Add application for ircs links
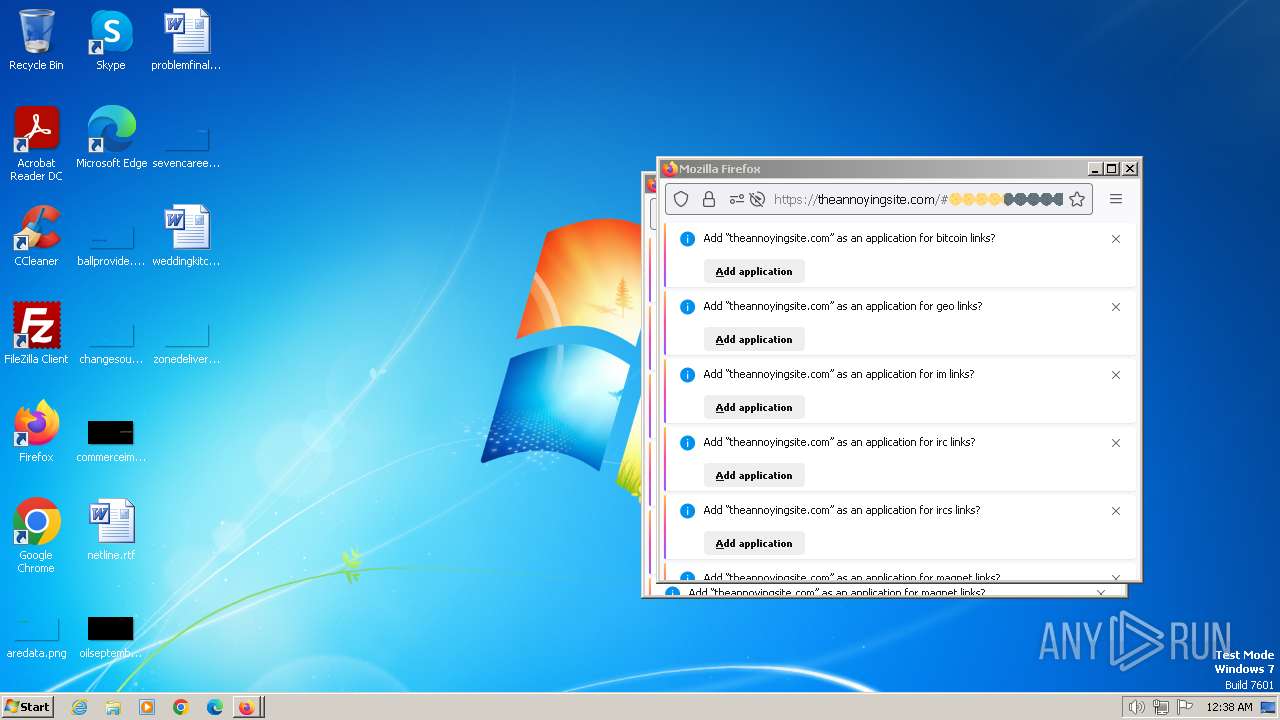The width and height of the screenshot is (1280, 720). point(754,543)
